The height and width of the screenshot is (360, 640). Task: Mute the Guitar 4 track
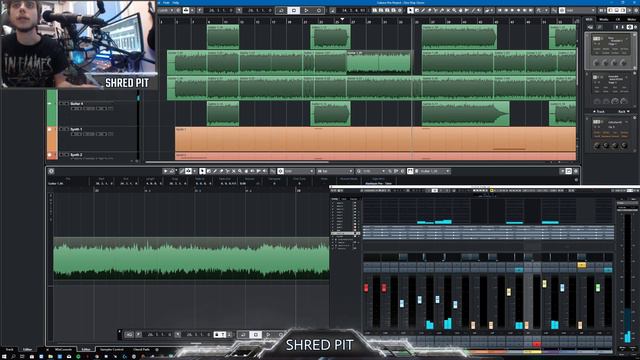coord(62,104)
